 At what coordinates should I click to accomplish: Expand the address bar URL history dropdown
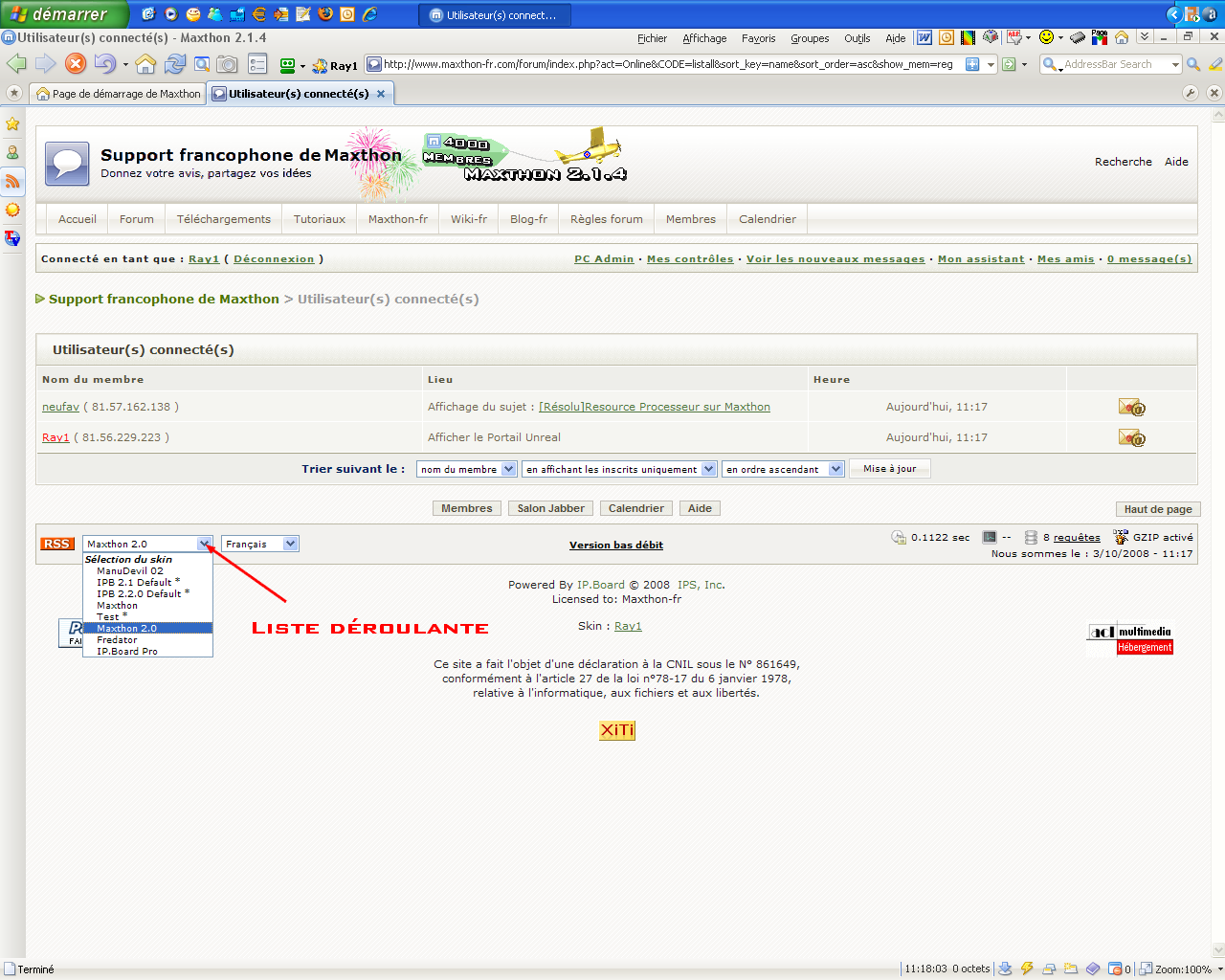click(991, 64)
